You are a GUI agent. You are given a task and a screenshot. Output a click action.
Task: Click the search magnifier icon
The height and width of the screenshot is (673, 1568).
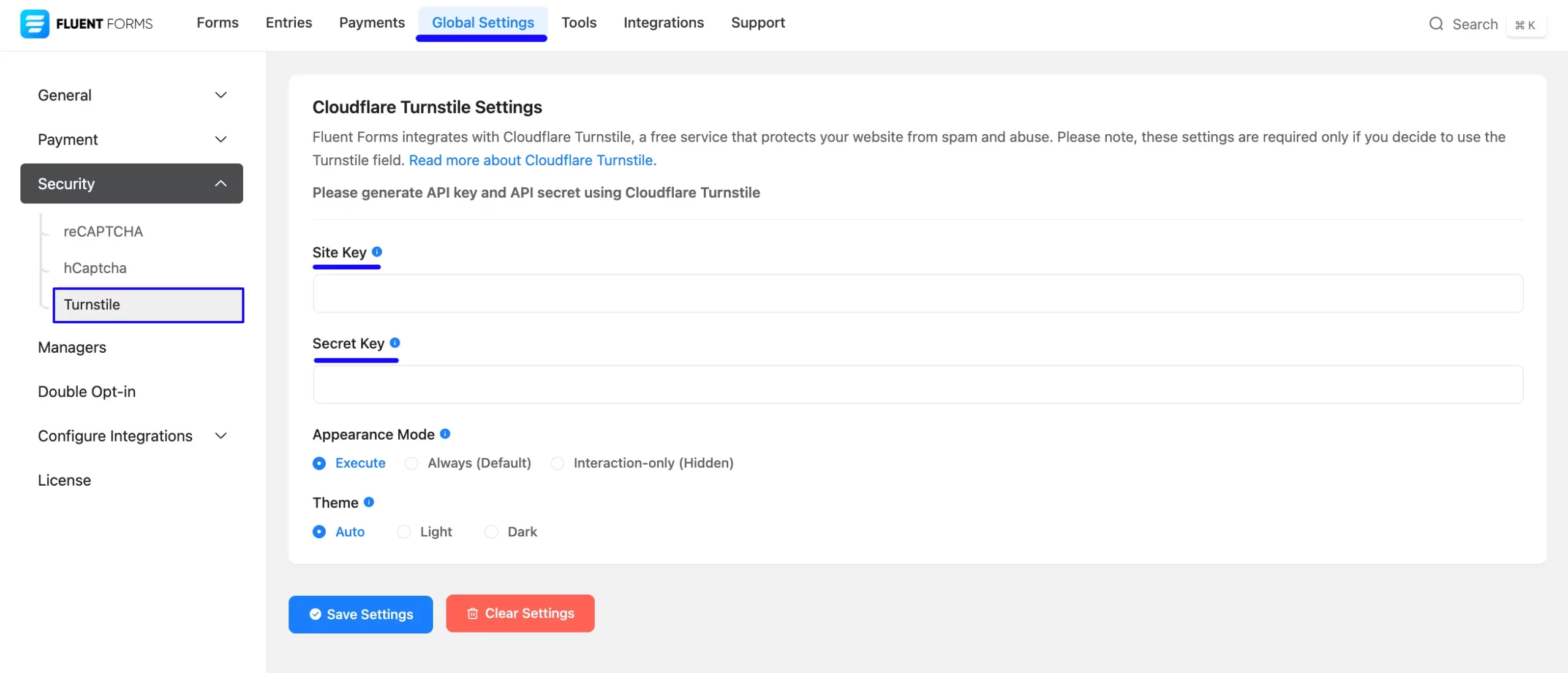point(1436,24)
